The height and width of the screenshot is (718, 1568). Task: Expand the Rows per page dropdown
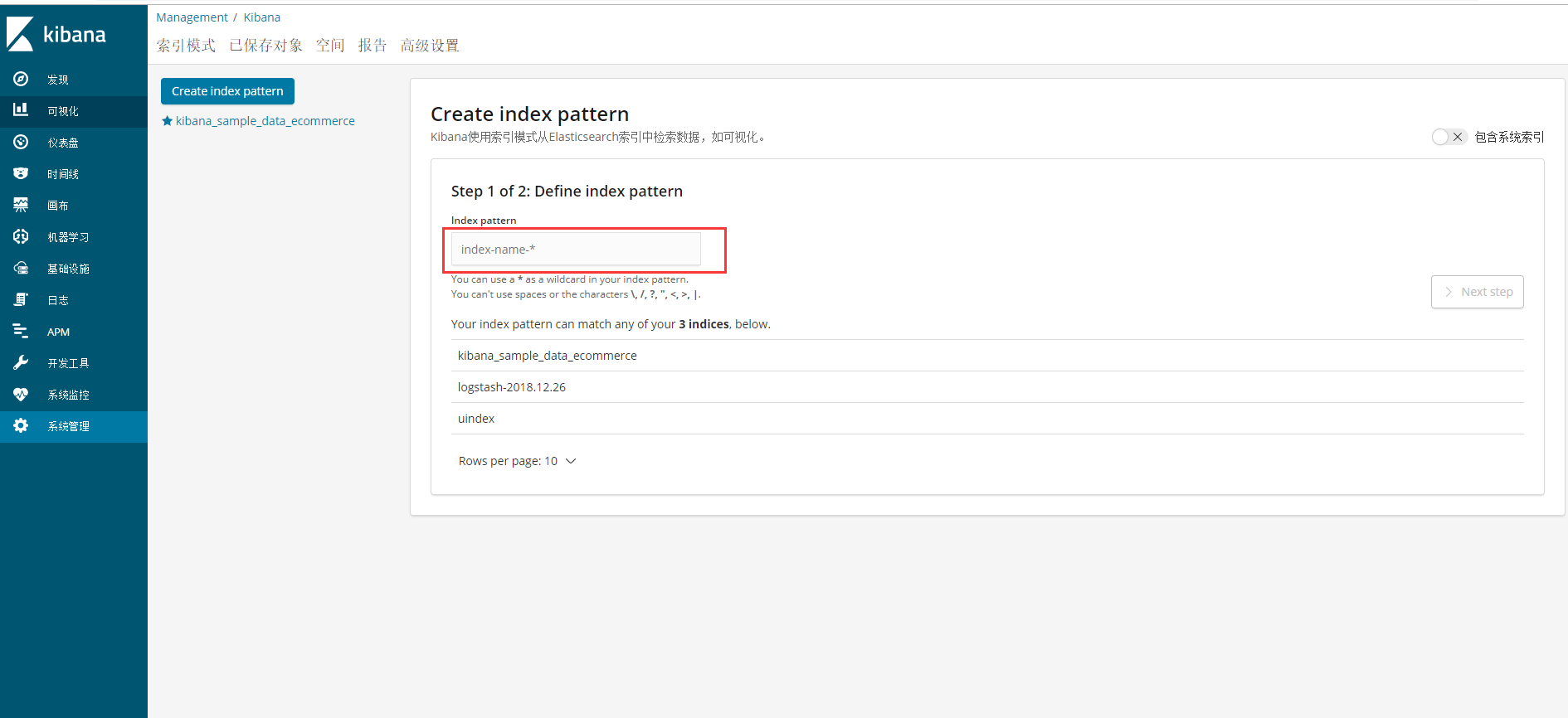click(517, 461)
